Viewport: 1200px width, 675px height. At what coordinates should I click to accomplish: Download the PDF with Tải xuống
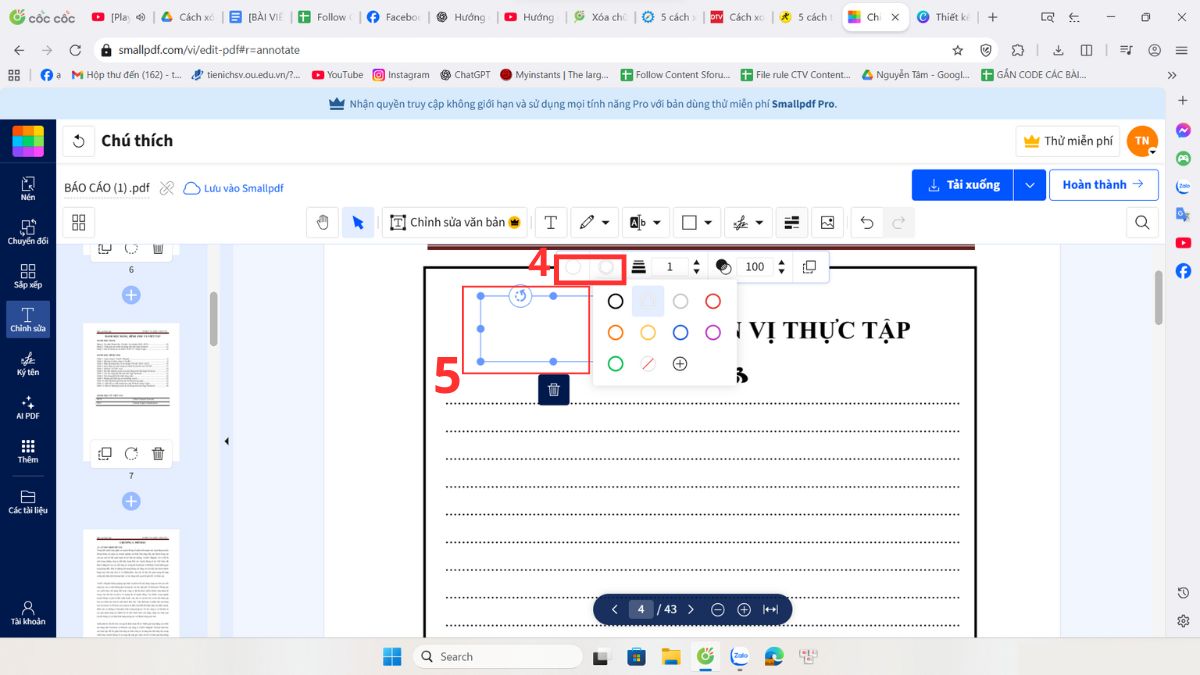(x=963, y=185)
